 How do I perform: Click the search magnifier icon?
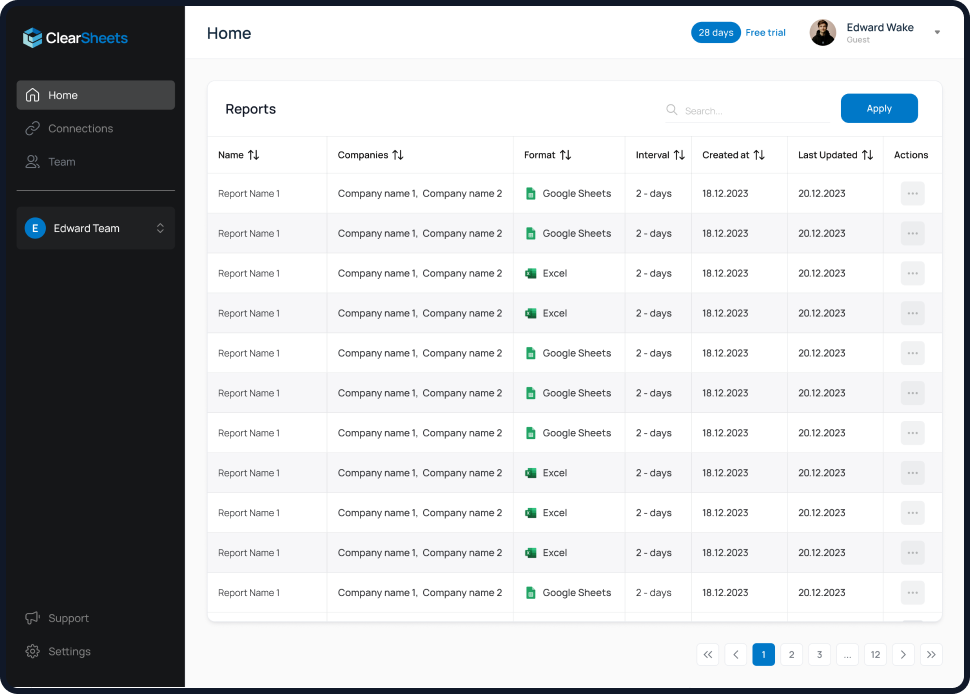coord(671,109)
